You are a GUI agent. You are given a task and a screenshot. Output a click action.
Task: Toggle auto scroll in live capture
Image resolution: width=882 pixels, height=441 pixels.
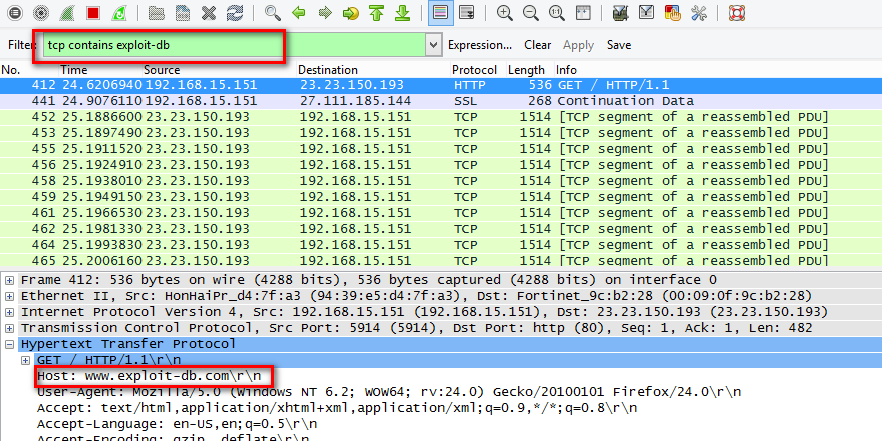(466, 12)
